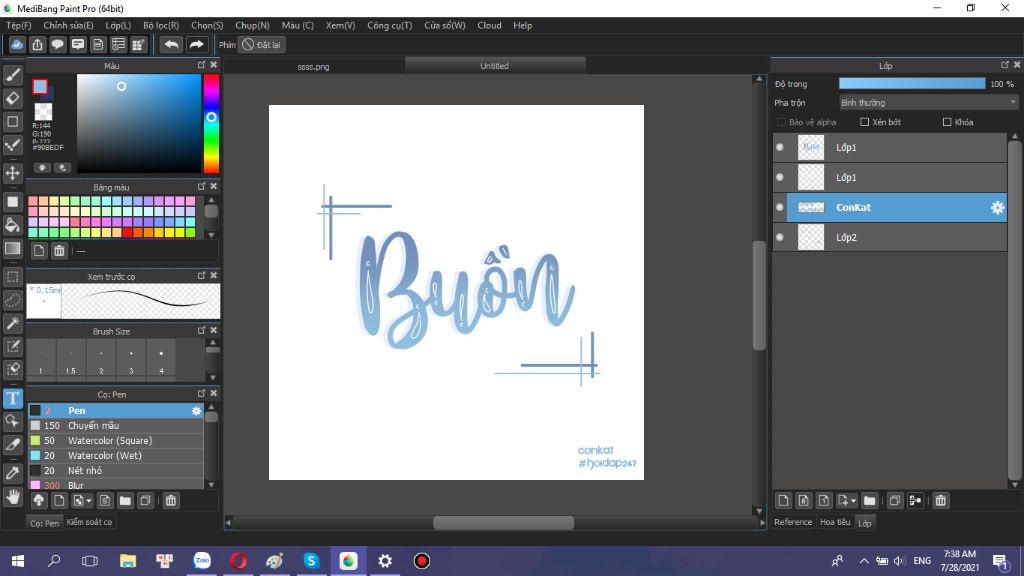Image resolution: width=1024 pixels, height=576 pixels.
Task: Select the Hand pan tool
Action: tap(13, 496)
